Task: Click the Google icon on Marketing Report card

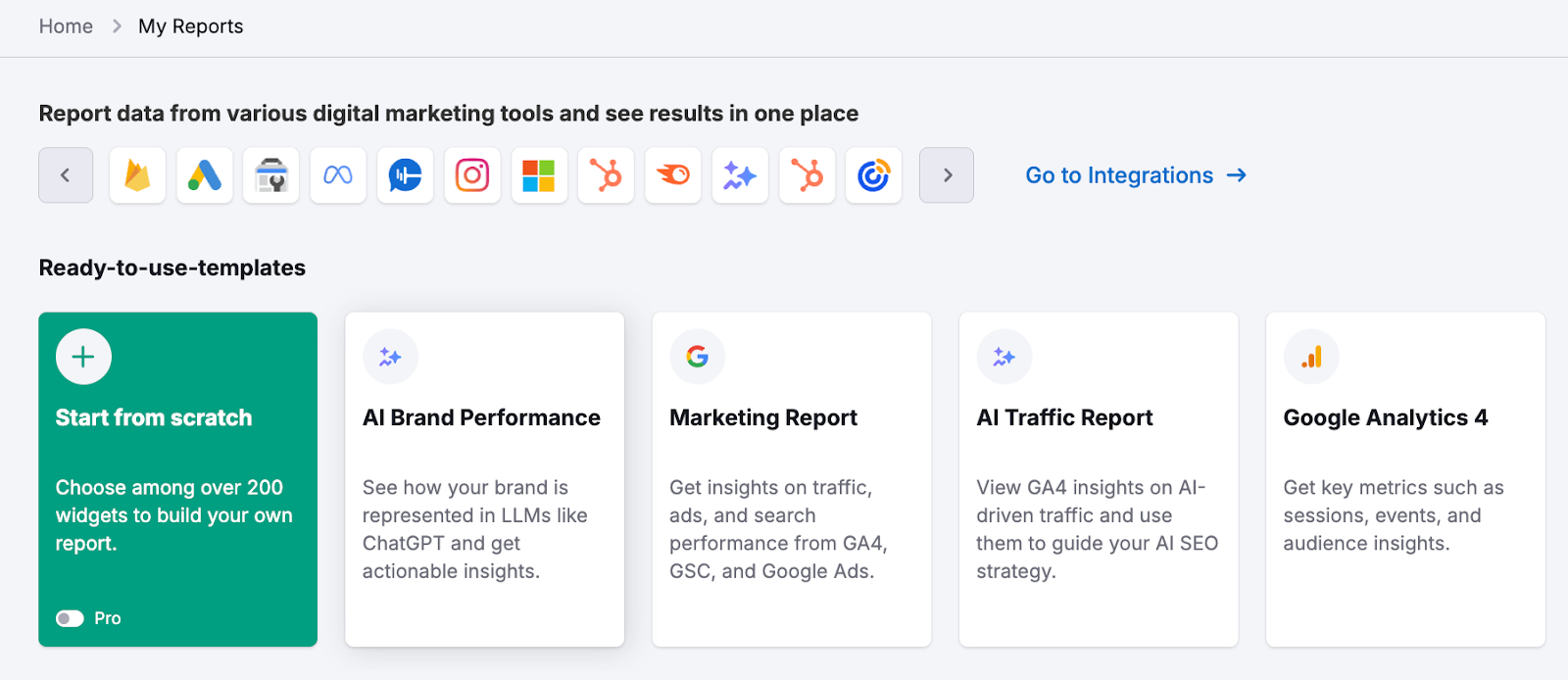Action: (697, 357)
